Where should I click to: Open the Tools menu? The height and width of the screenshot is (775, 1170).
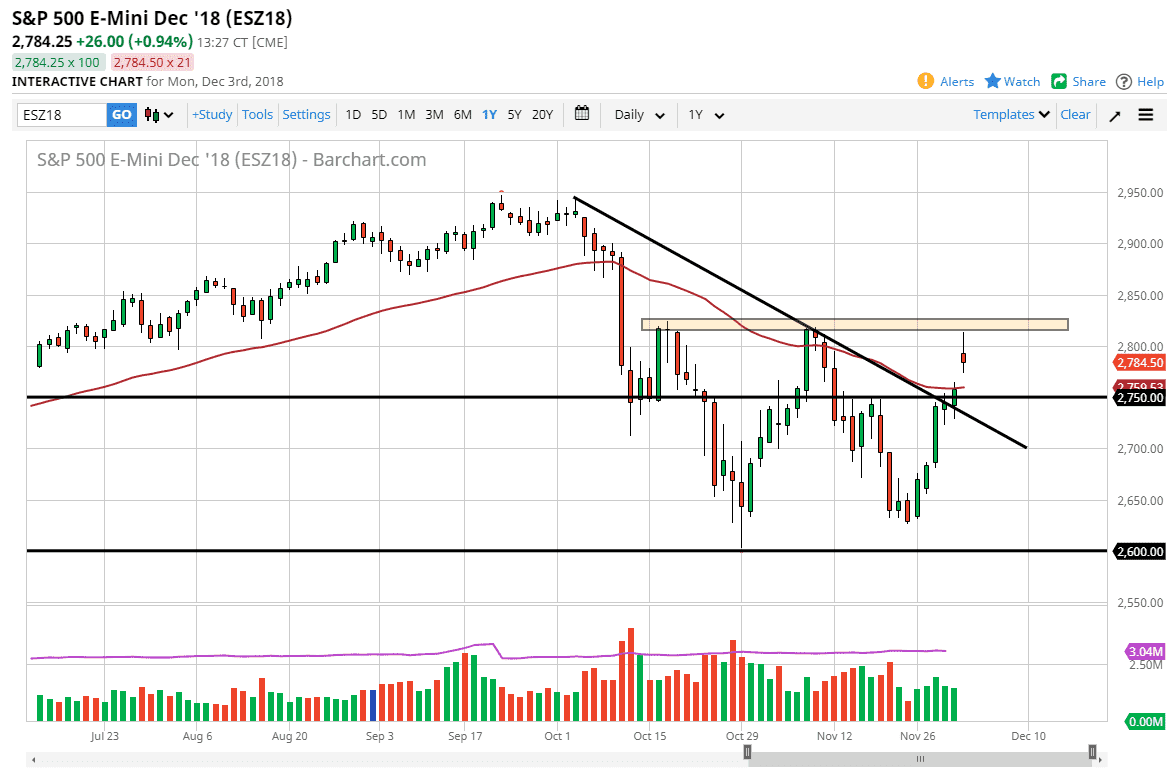[257, 115]
